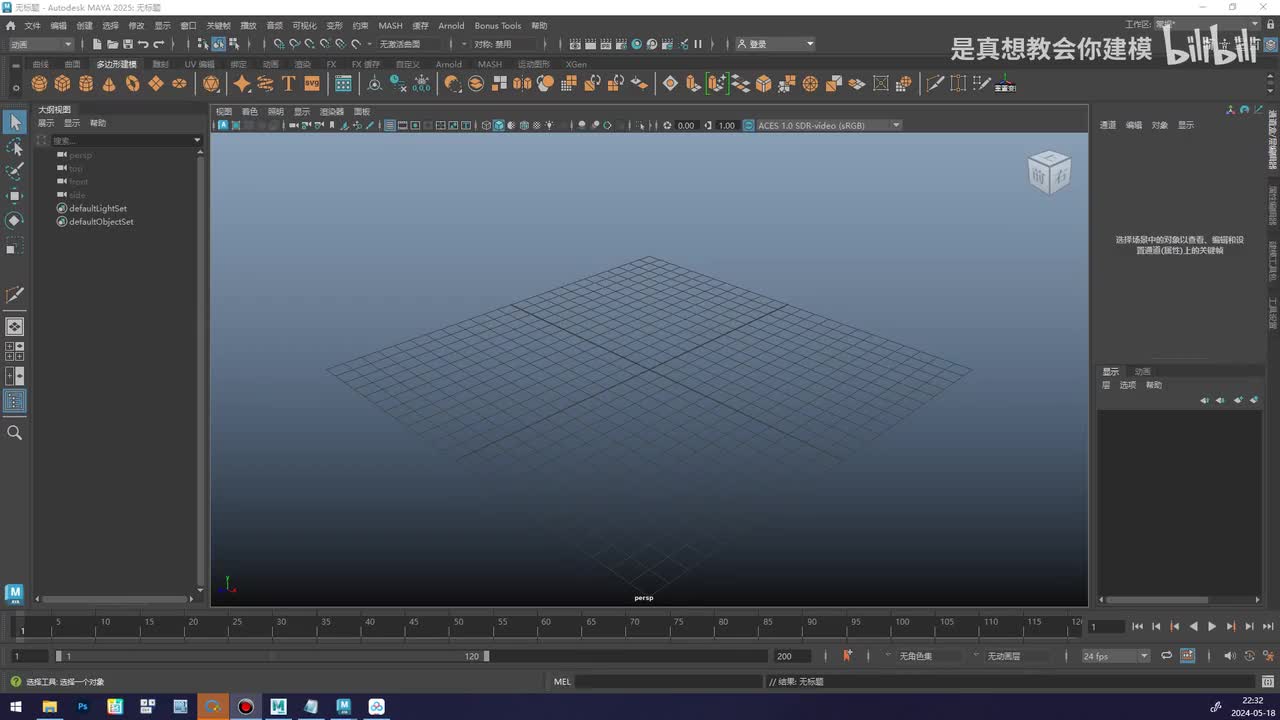Viewport: 1280px width, 720px height.
Task: Click the Redo arrow icon
Action: (x=159, y=44)
